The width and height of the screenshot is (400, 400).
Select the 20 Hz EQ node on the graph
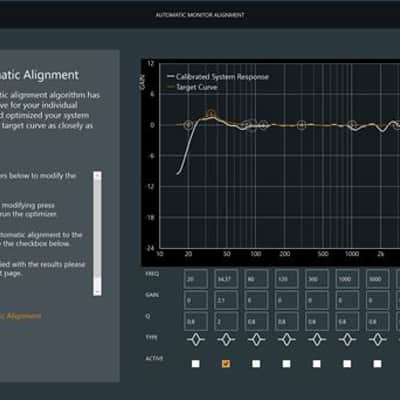[188, 125]
